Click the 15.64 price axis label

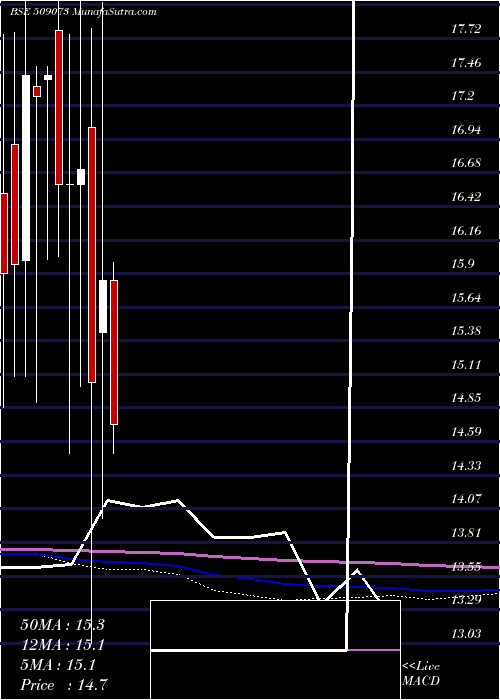[x=466, y=298]
